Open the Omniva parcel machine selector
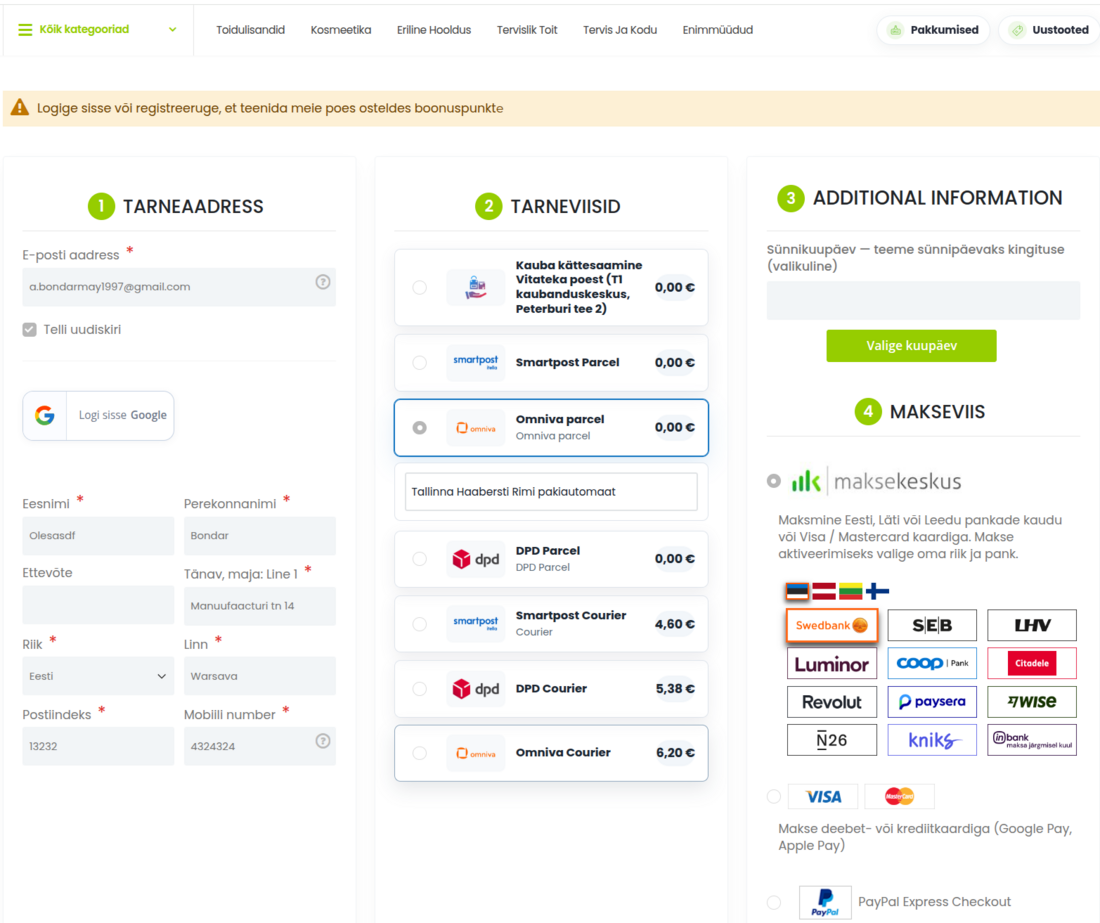 pyautogui.click(x=551, y=492)
